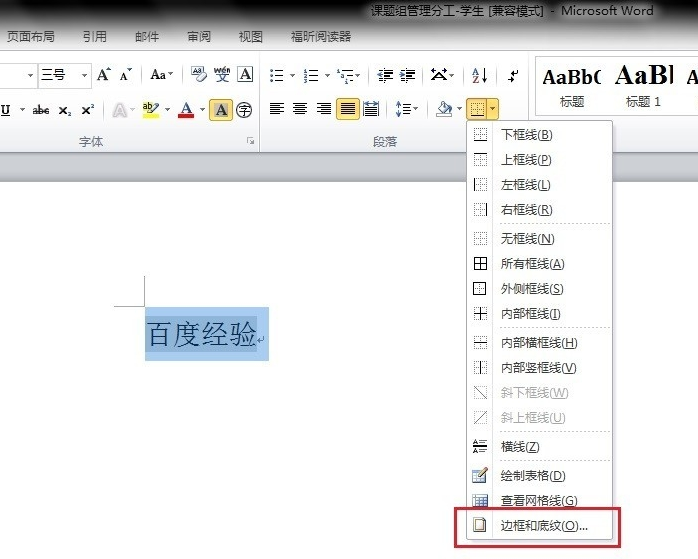
Task: Apply Superscript formatting
Action: [88, 109]
